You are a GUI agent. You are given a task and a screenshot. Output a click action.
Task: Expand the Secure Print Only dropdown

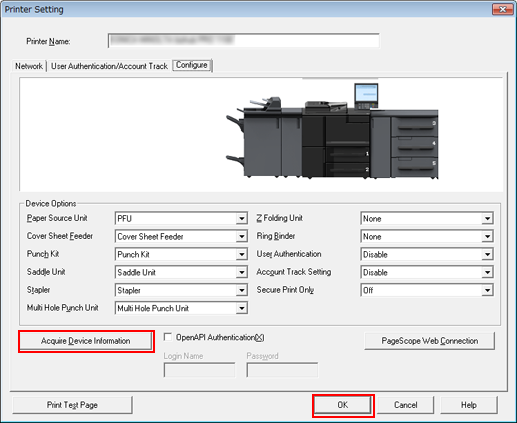point(427,290)
